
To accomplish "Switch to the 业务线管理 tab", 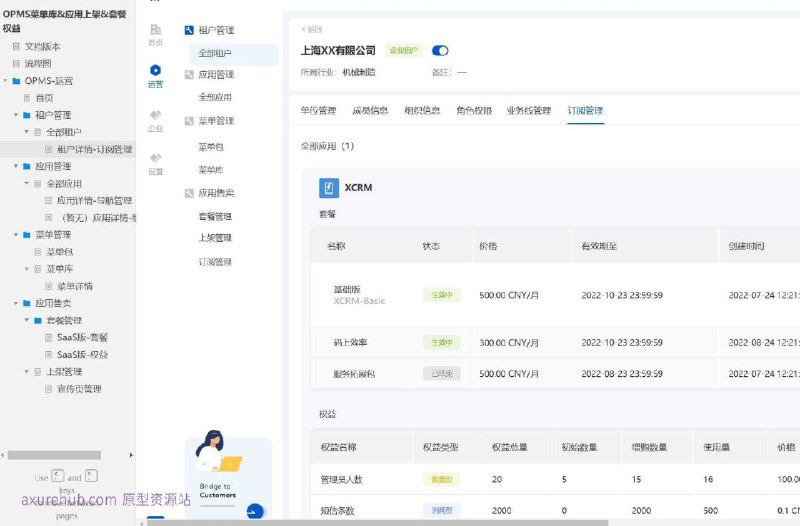I will coord(529,110).
